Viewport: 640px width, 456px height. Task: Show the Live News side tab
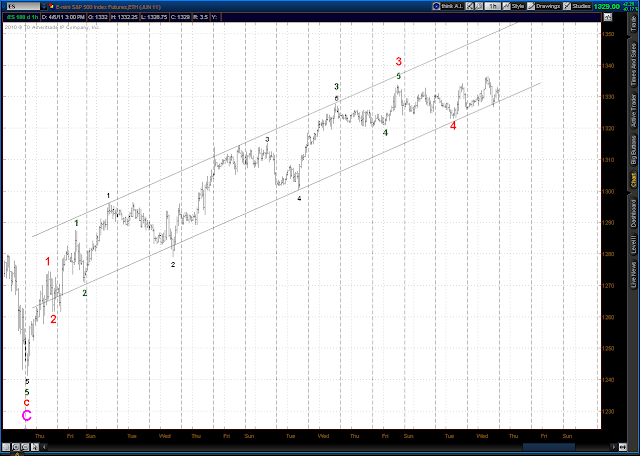633,274
